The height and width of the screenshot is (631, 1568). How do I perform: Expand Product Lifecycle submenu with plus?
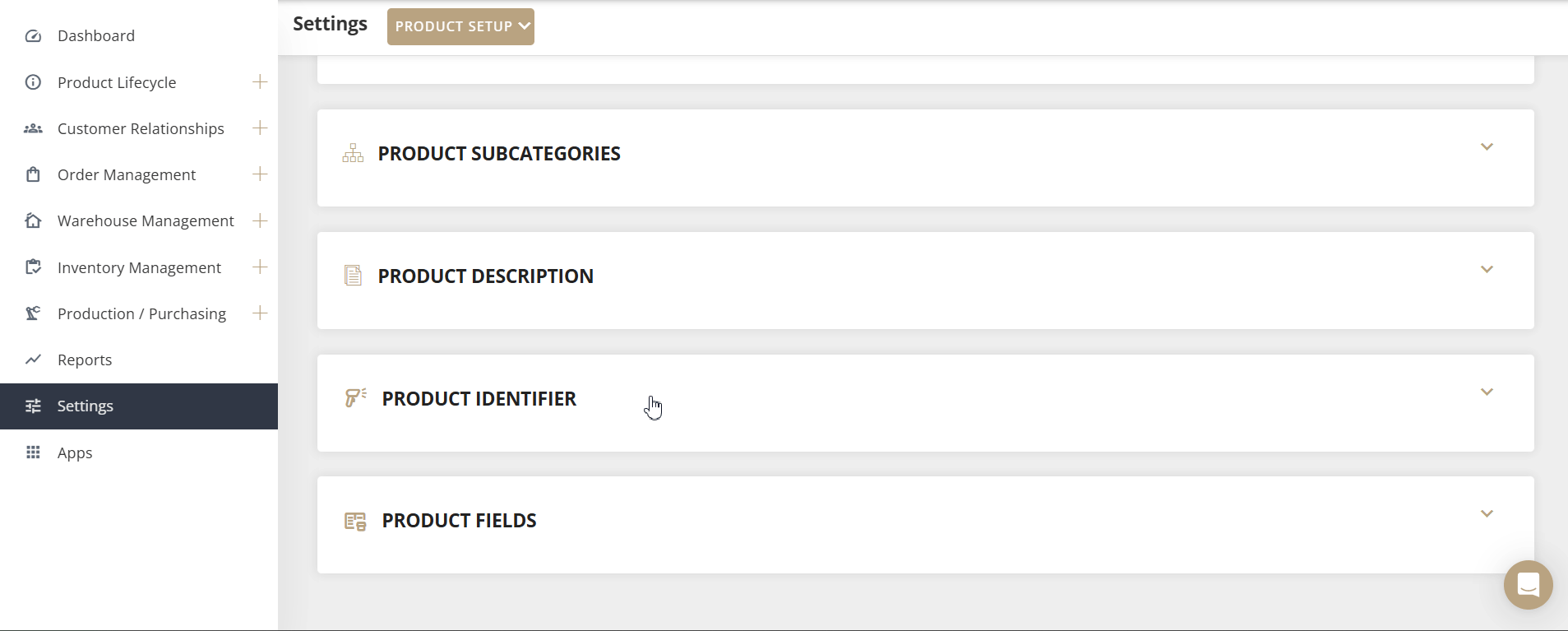(260, 81)
